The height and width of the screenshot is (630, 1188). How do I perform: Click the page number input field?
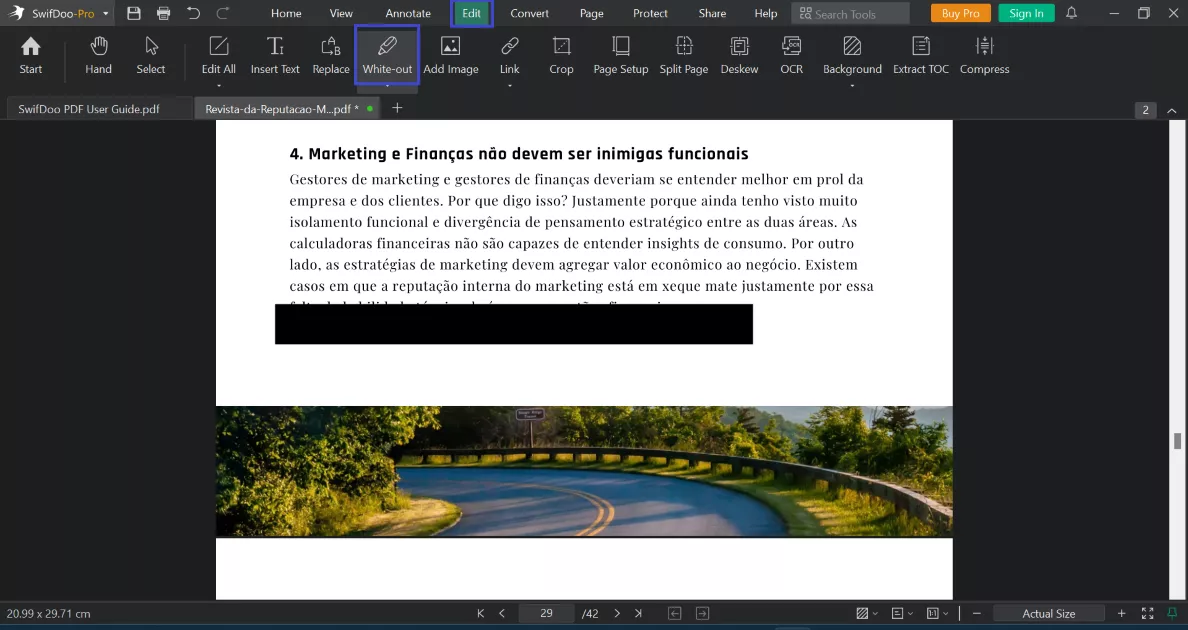[x=546, y=613]
